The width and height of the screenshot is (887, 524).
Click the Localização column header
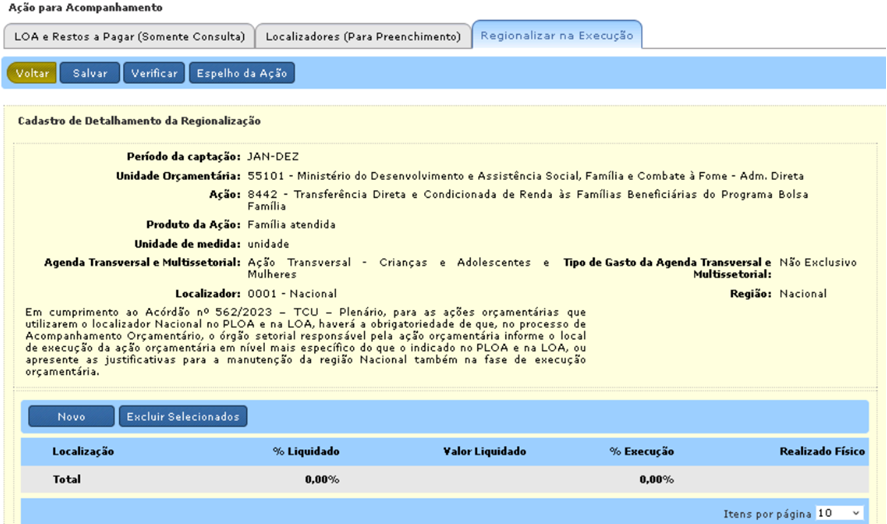click(83, 452)
